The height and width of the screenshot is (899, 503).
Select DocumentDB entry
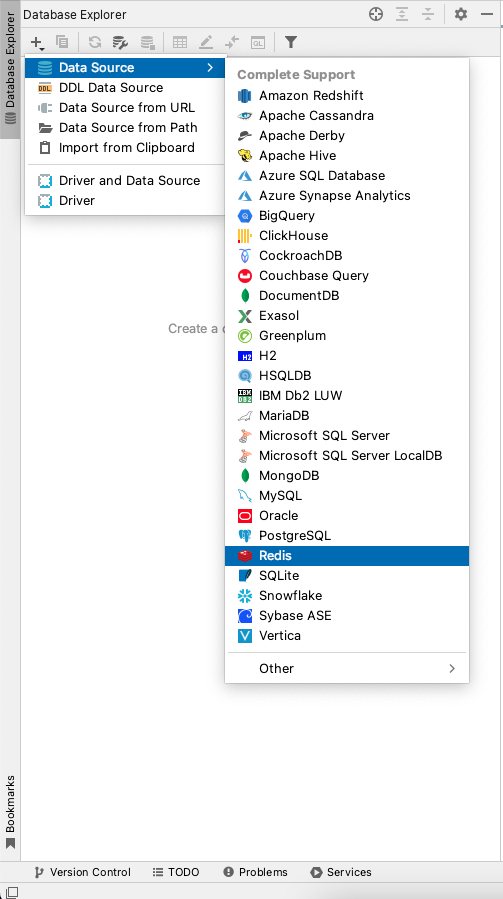347,296
